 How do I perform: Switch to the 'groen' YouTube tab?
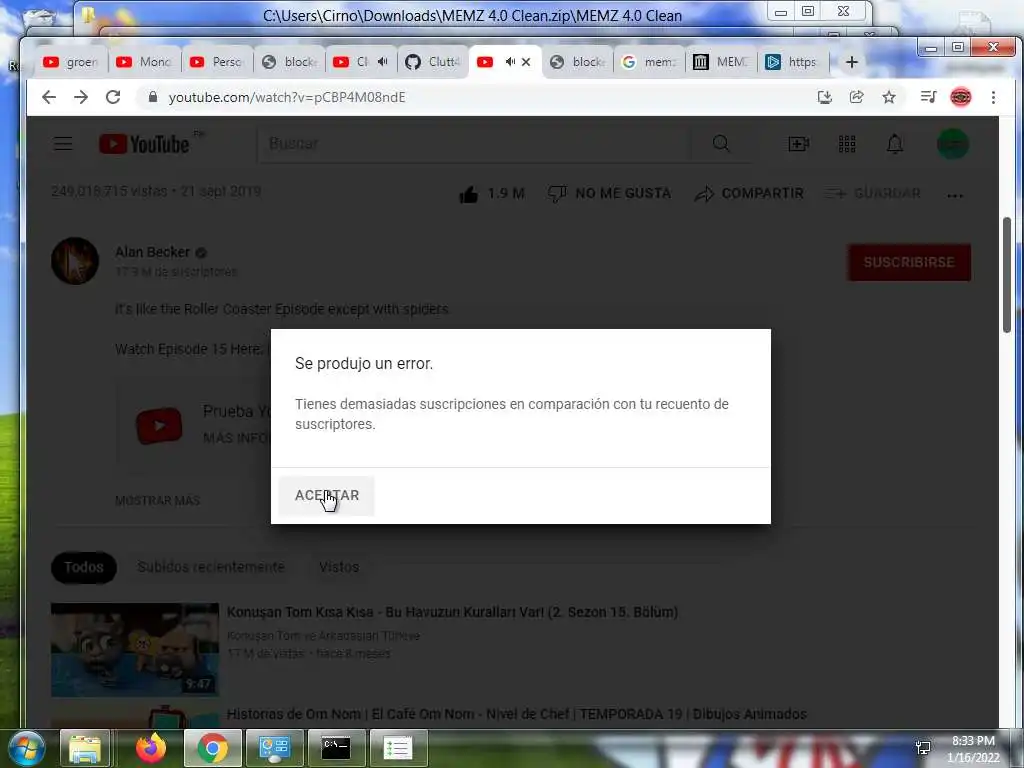click(x=72, y=62)
